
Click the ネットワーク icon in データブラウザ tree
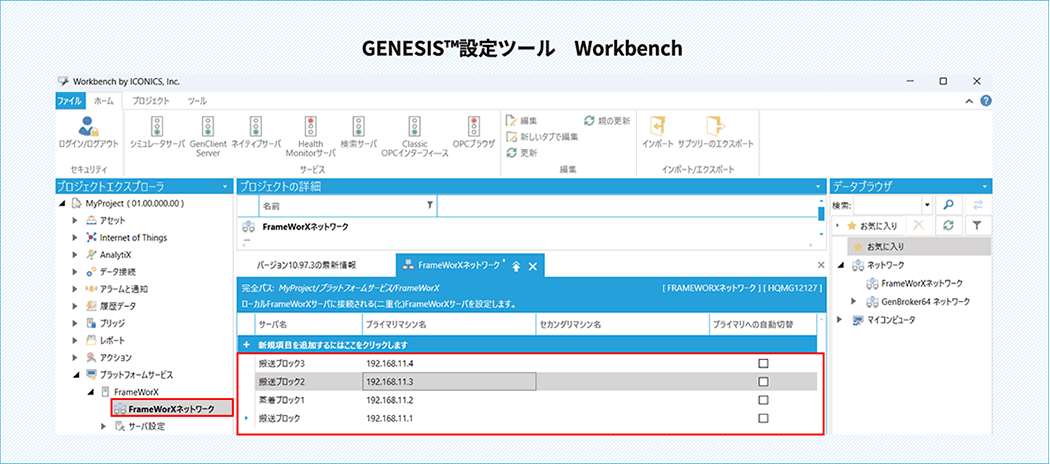pyautogui.click(x=858, y=266)
